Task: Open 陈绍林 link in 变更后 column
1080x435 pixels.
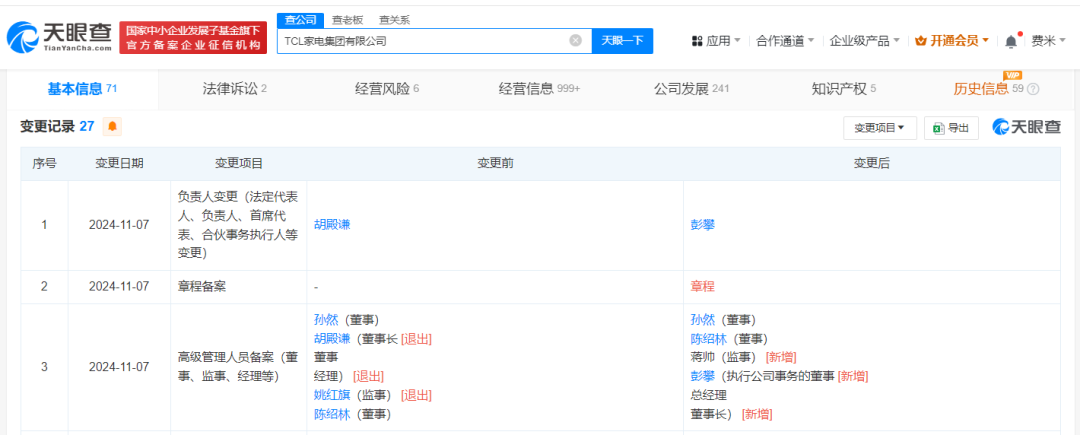Action: pyautogui.click(x=709, y=339)
